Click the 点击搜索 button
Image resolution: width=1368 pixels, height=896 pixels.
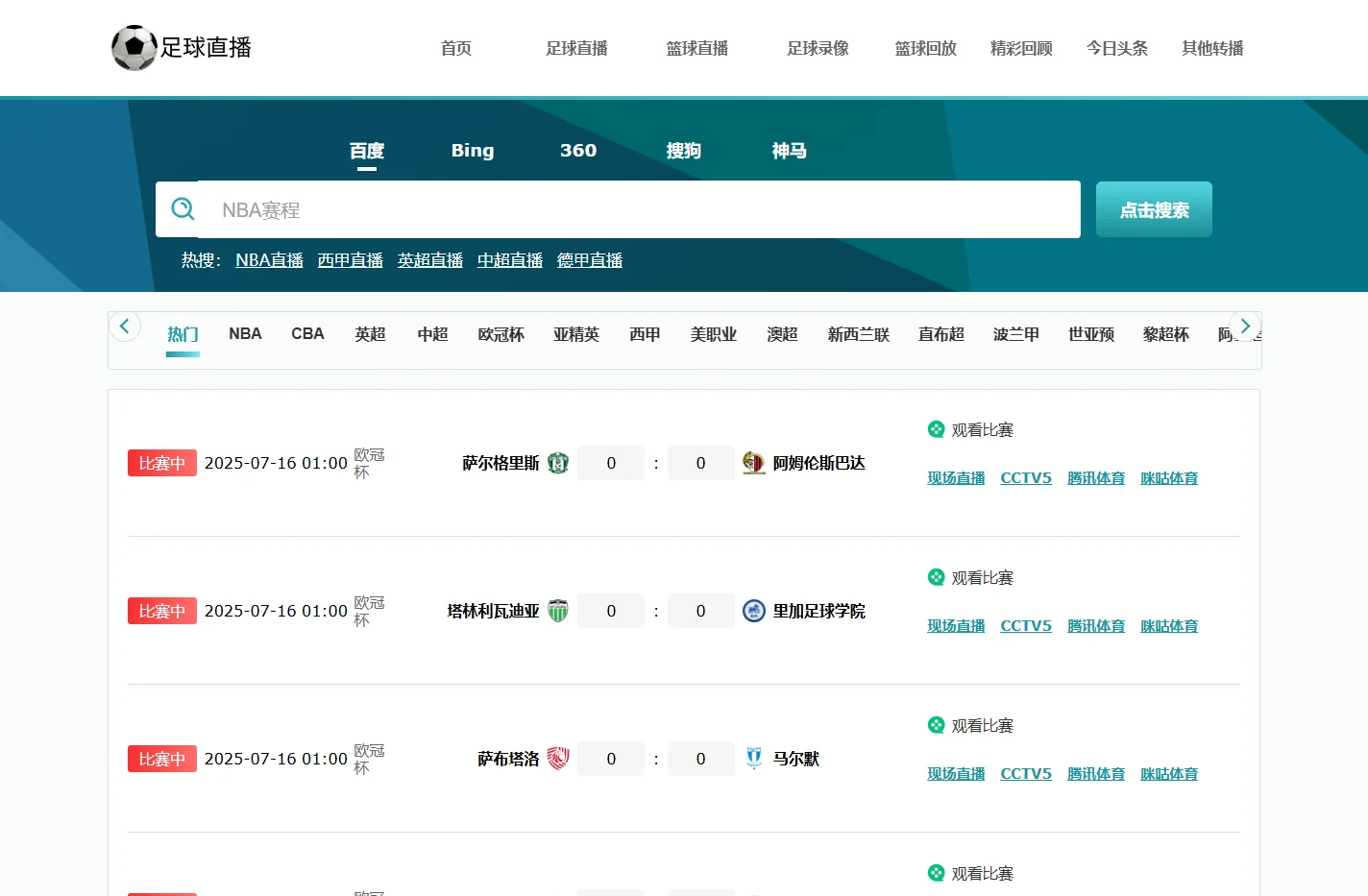tap(1154, 209)
